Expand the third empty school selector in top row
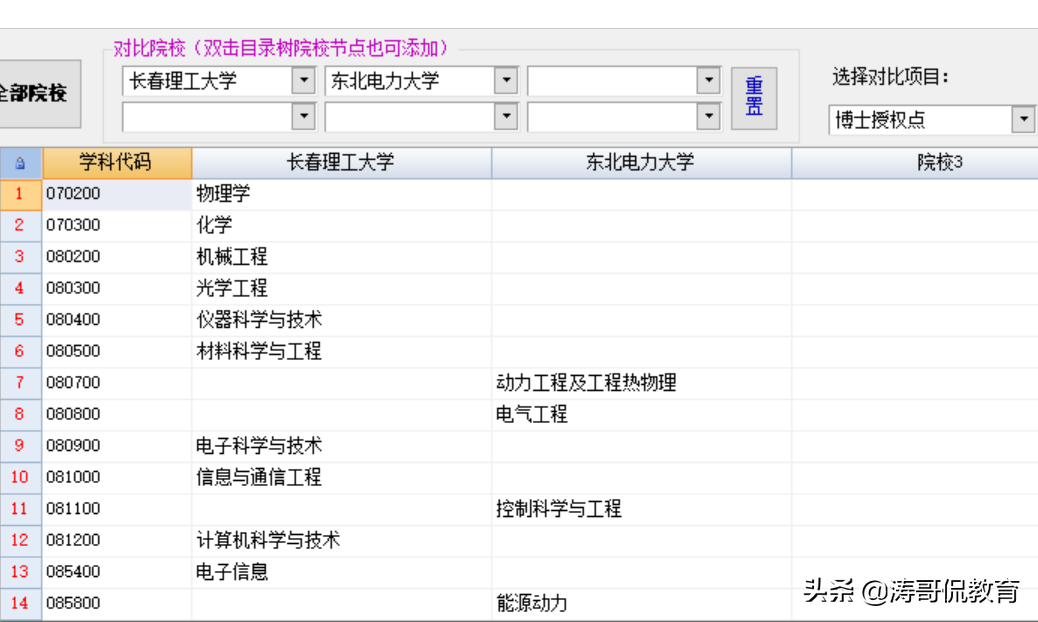 (x=709, y=81)
